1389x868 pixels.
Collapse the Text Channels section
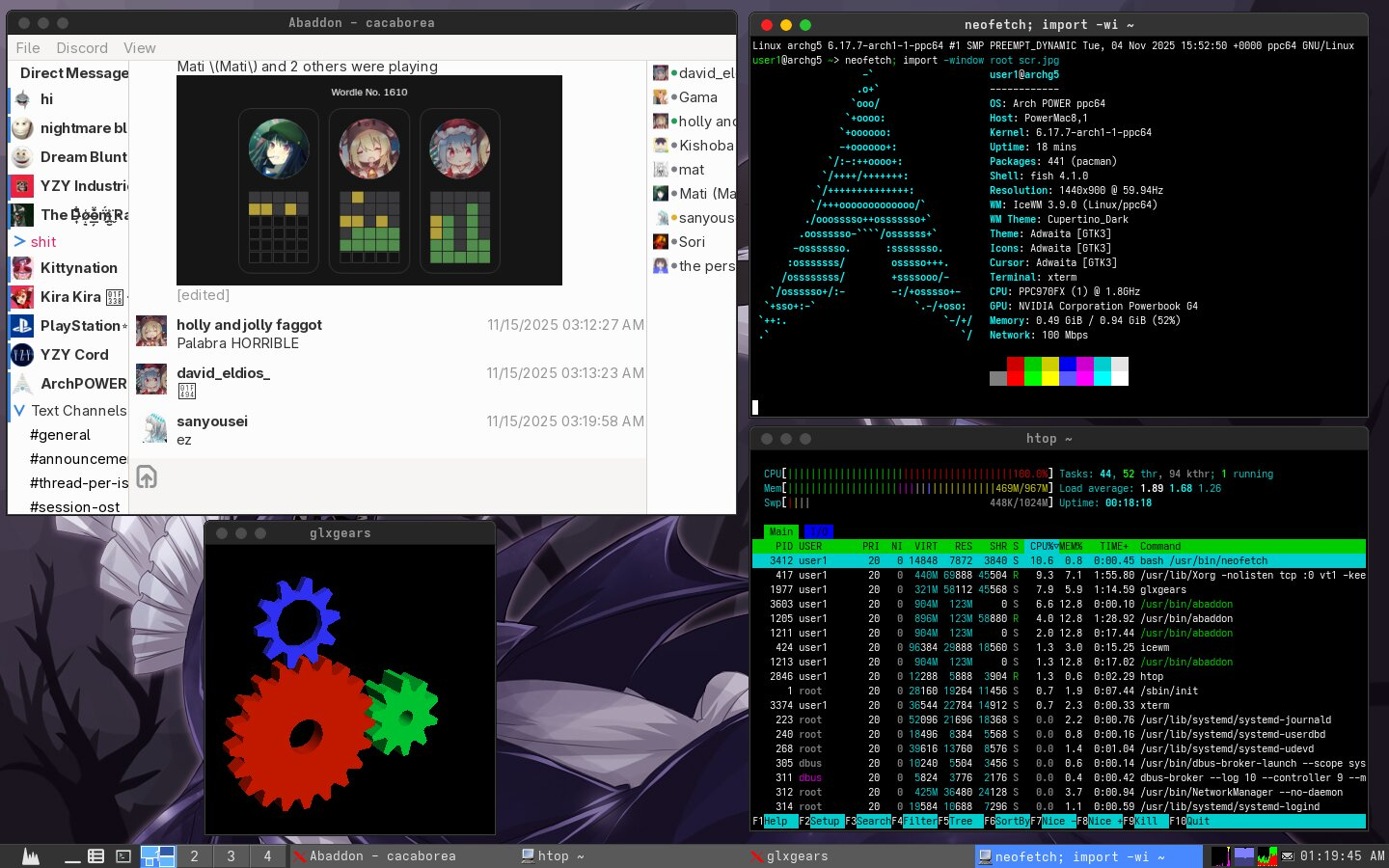point(19,411)
